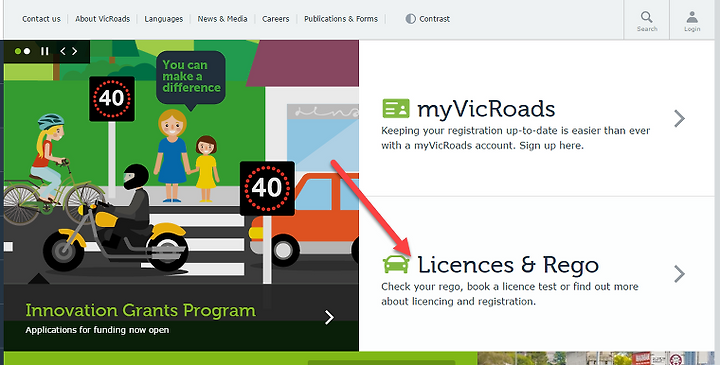720x365 pixels.
Task: Click the city photo thumbnail at bottom
Action: (596, 359)
